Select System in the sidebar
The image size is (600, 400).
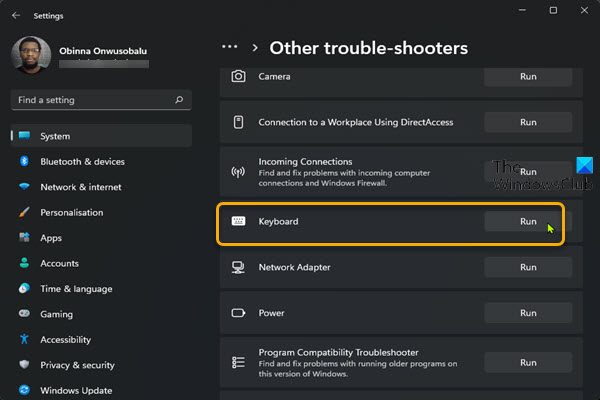pos(55,136)
